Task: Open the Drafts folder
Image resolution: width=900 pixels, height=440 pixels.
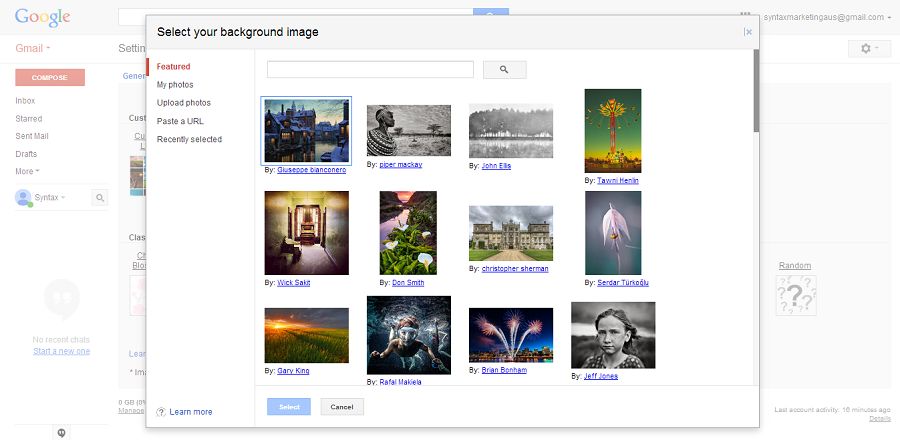Action: 26,154
